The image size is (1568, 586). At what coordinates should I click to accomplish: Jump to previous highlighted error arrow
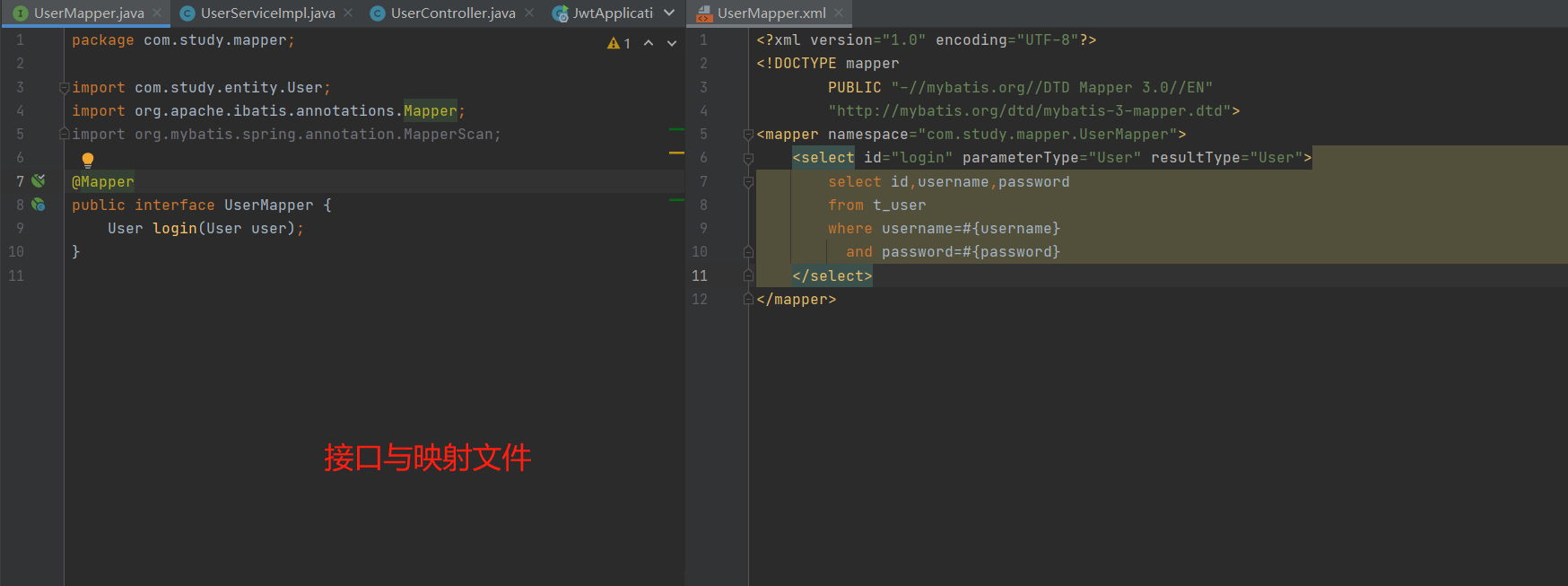click(649, 43)
